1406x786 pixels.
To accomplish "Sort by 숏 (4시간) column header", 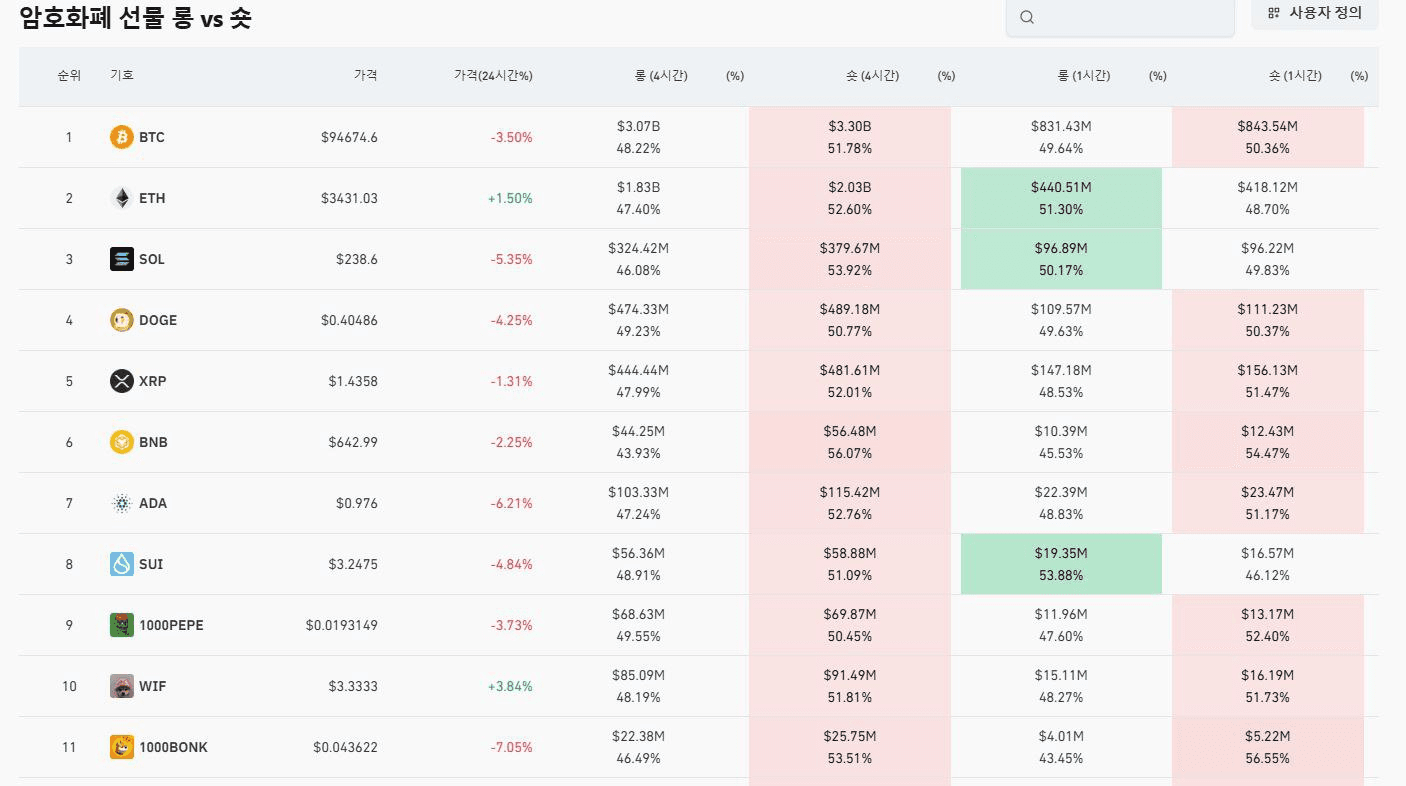I will tap(872, 75).
